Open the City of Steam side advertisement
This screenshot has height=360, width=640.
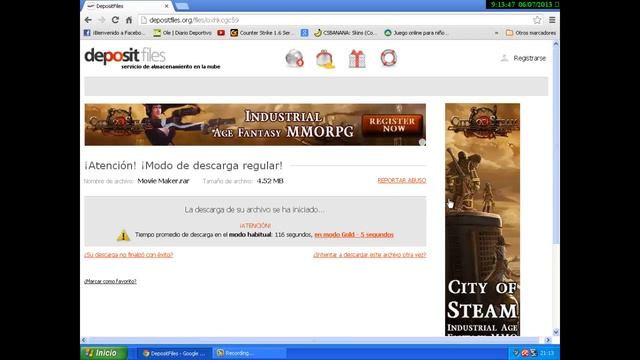click(482, 220)
